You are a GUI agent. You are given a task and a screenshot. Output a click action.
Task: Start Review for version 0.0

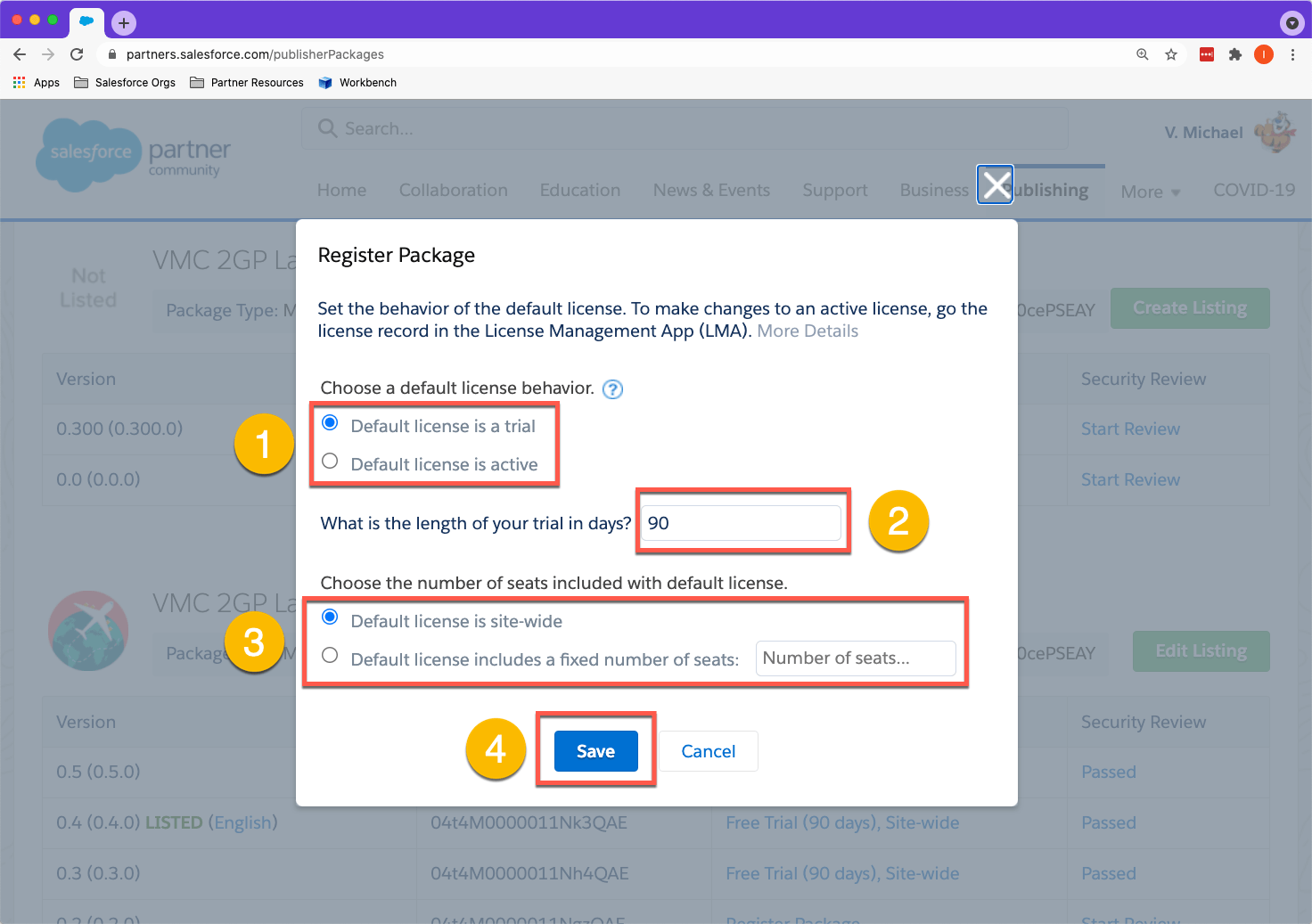click(x=1130, y=479)
